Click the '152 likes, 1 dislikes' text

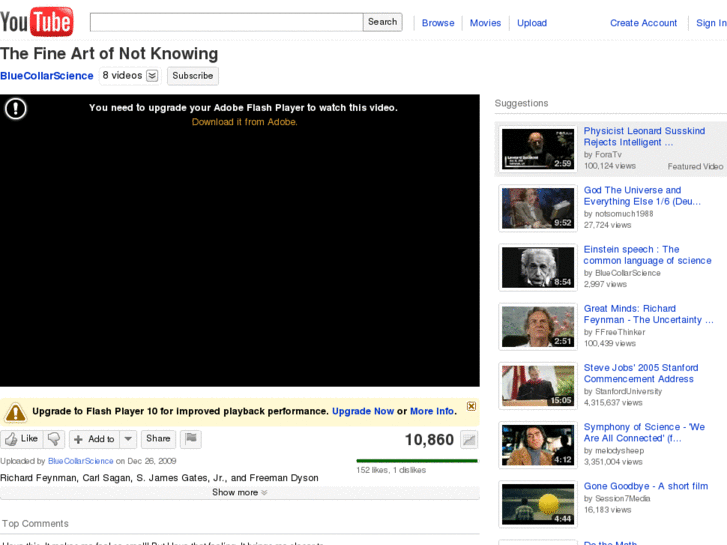(x=391, y=470)
